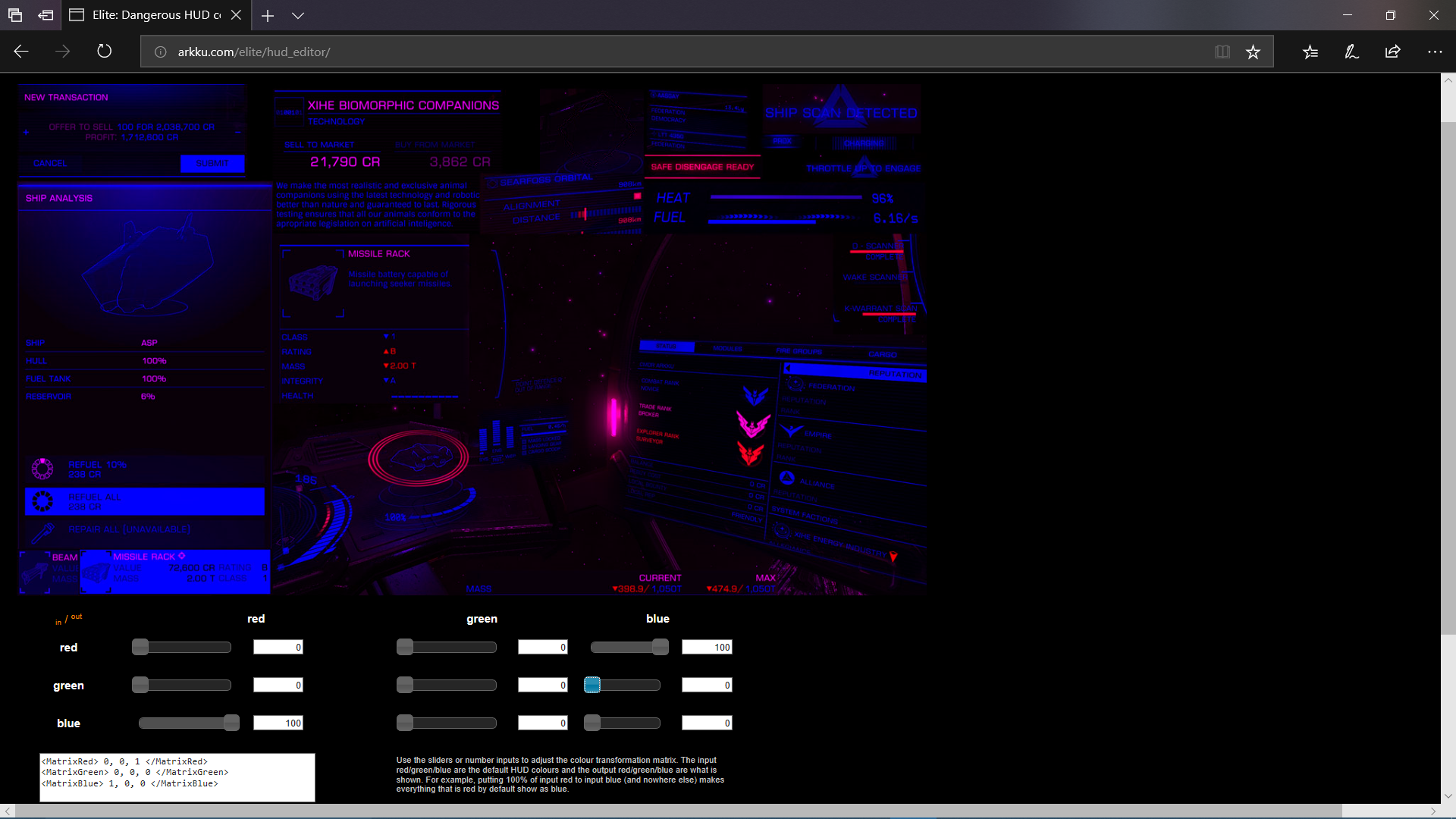1456x819 pixels.
Task: Click the red-in blue-out number field showing 100
Action: coord(707,647)
